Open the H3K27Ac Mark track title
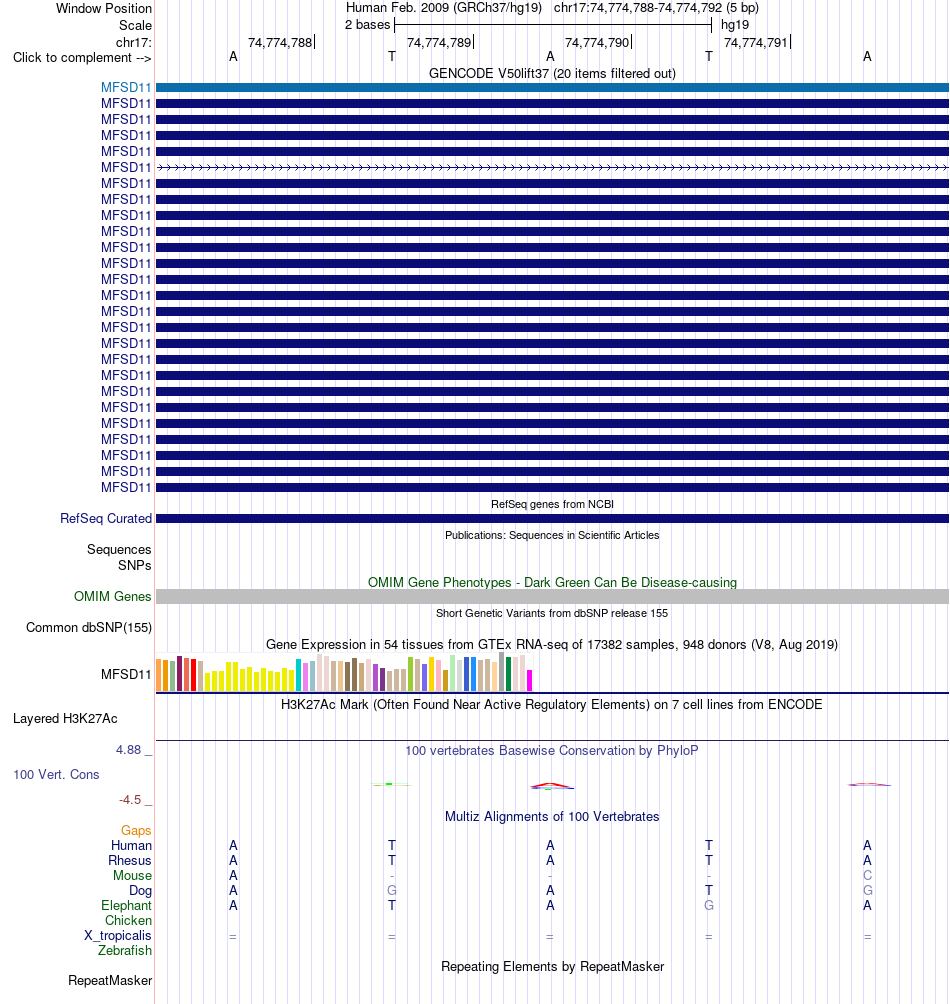Image resolution: width=950 pixels, height=1004 pixels. coord(552,704)
